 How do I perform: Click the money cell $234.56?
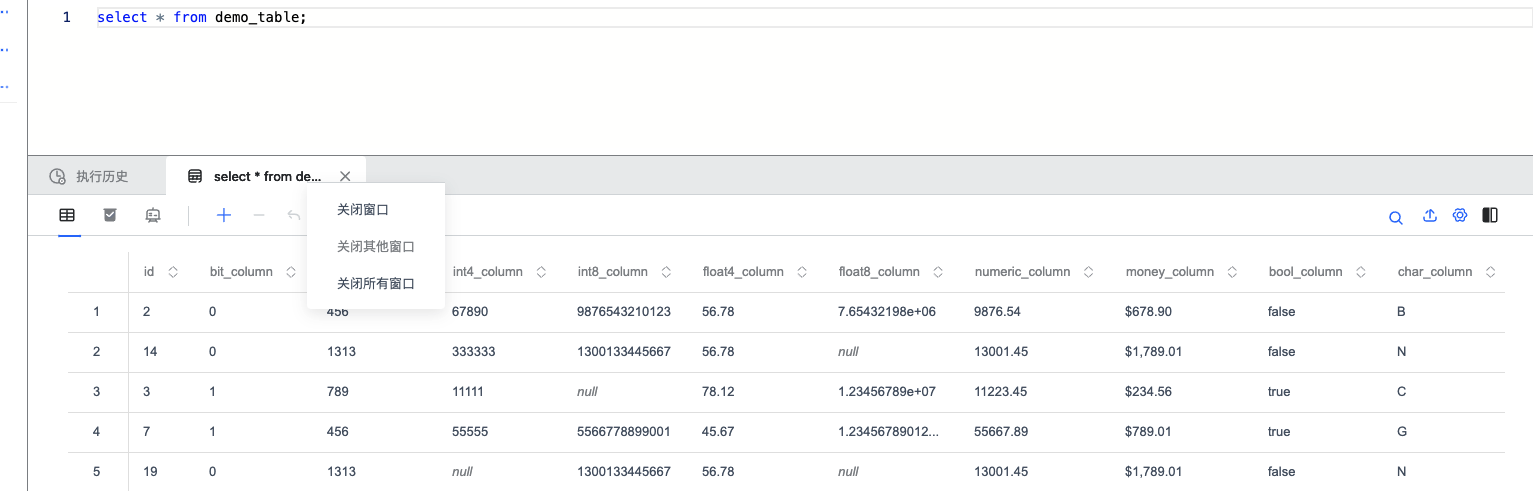(x=1148, y=392)
